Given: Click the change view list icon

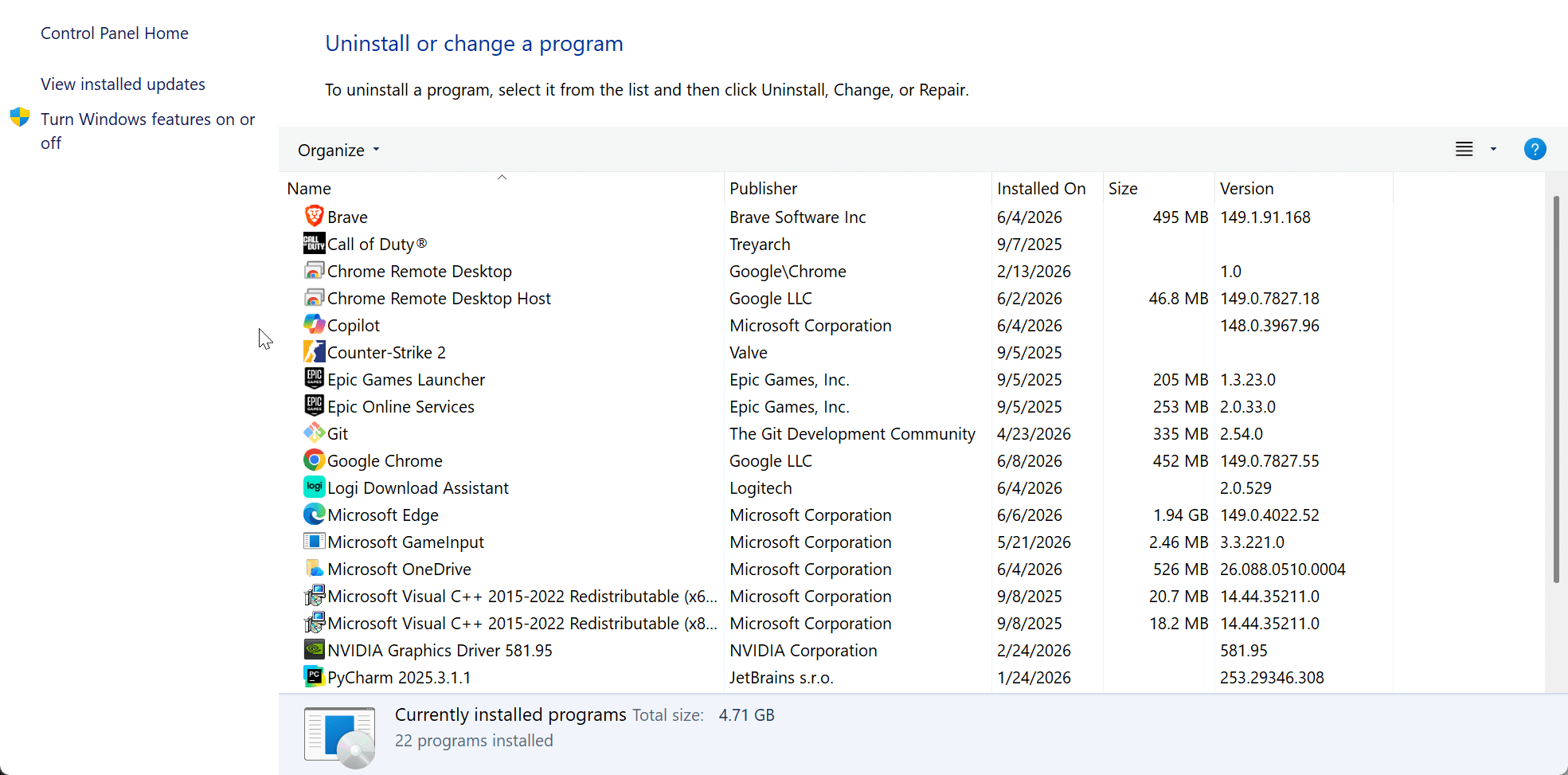Looking at the screenshot, I should [x=1464, y=149].
